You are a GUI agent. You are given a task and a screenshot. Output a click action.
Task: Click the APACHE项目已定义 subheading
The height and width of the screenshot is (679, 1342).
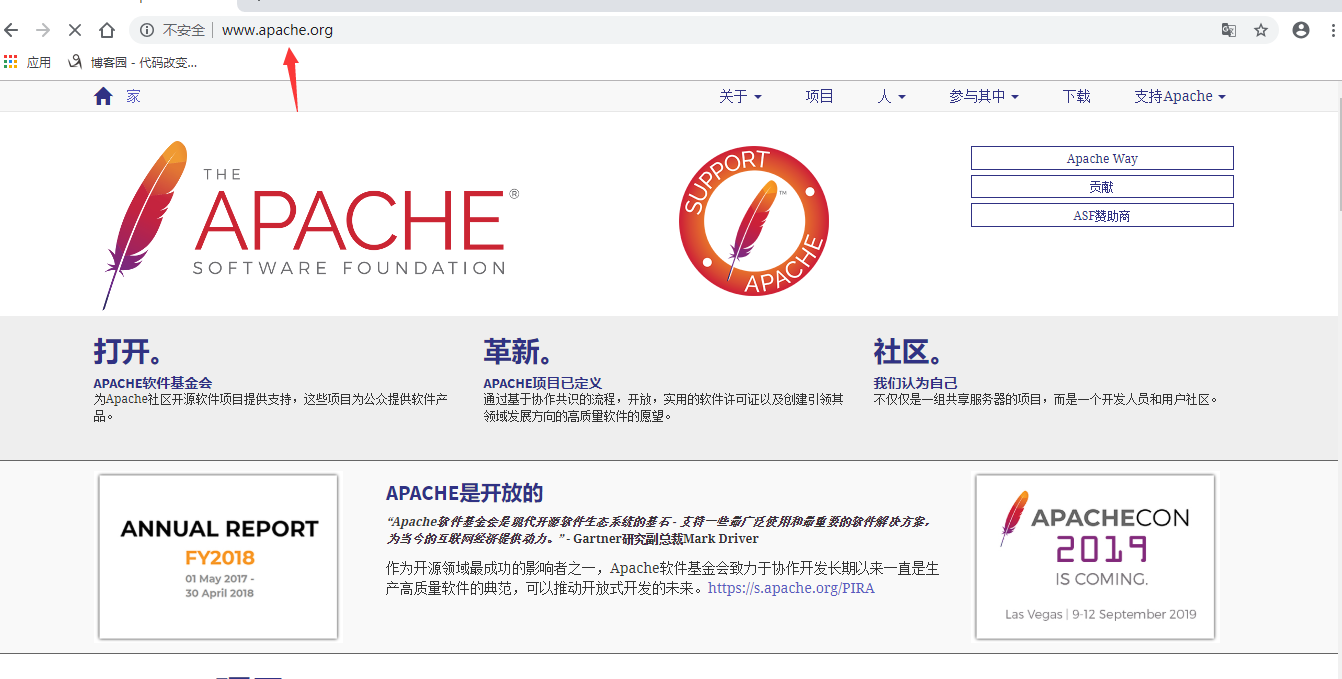pyautogui.click(x=543, y=383)
